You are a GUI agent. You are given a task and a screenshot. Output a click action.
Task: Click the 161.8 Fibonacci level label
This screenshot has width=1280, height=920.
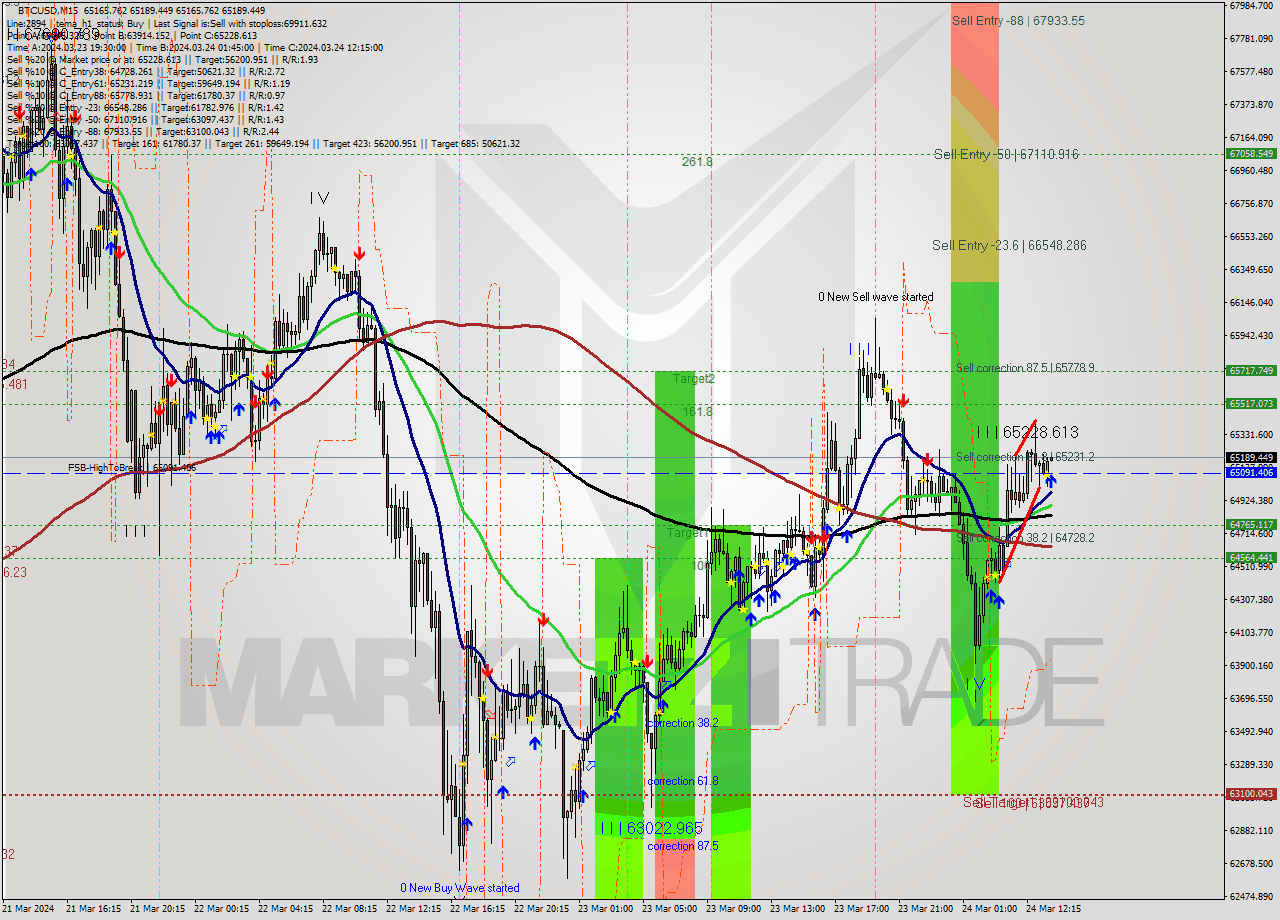(x=697, y=411)
